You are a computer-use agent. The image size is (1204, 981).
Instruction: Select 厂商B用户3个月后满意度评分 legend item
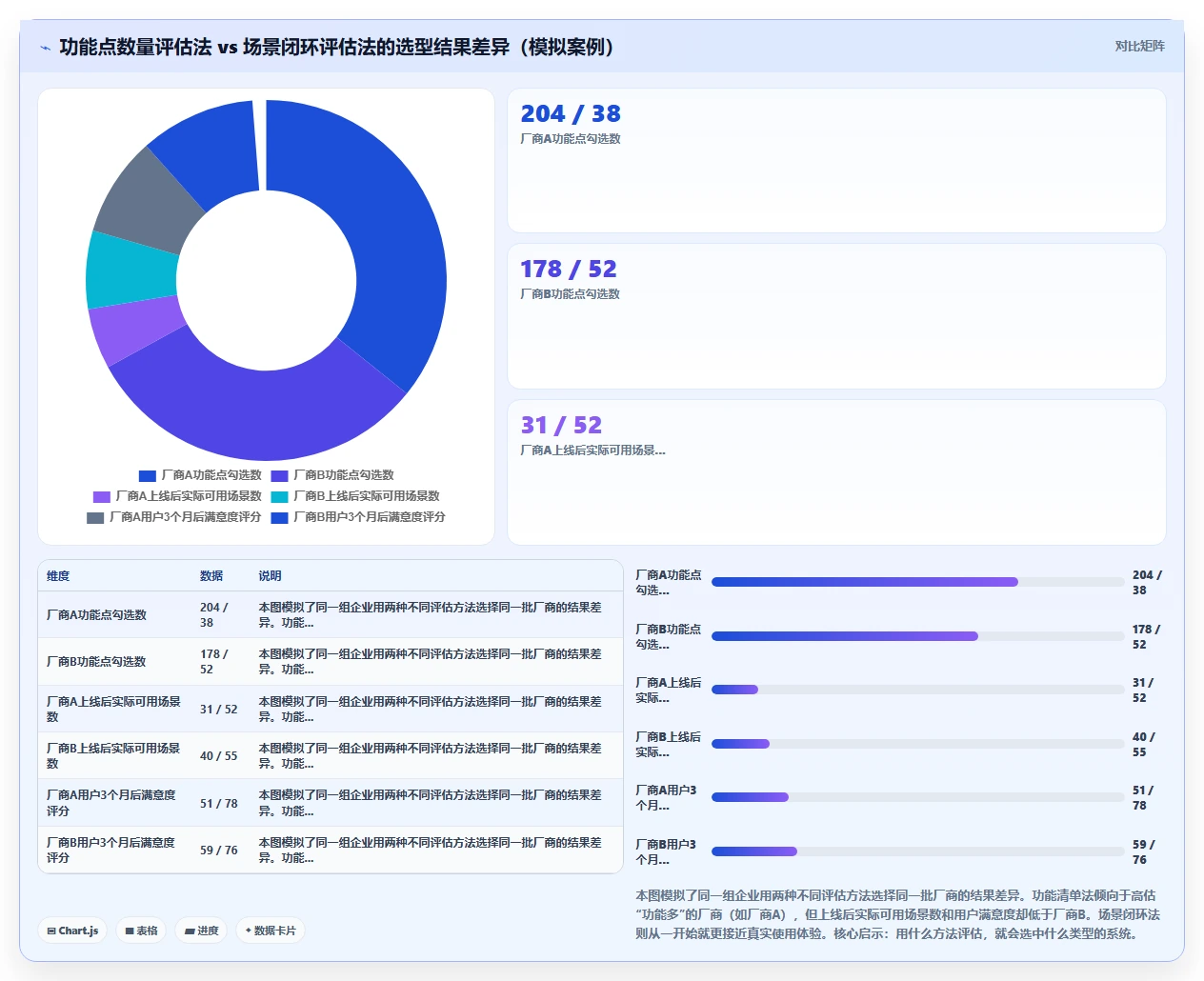click(x=358, y=517)
